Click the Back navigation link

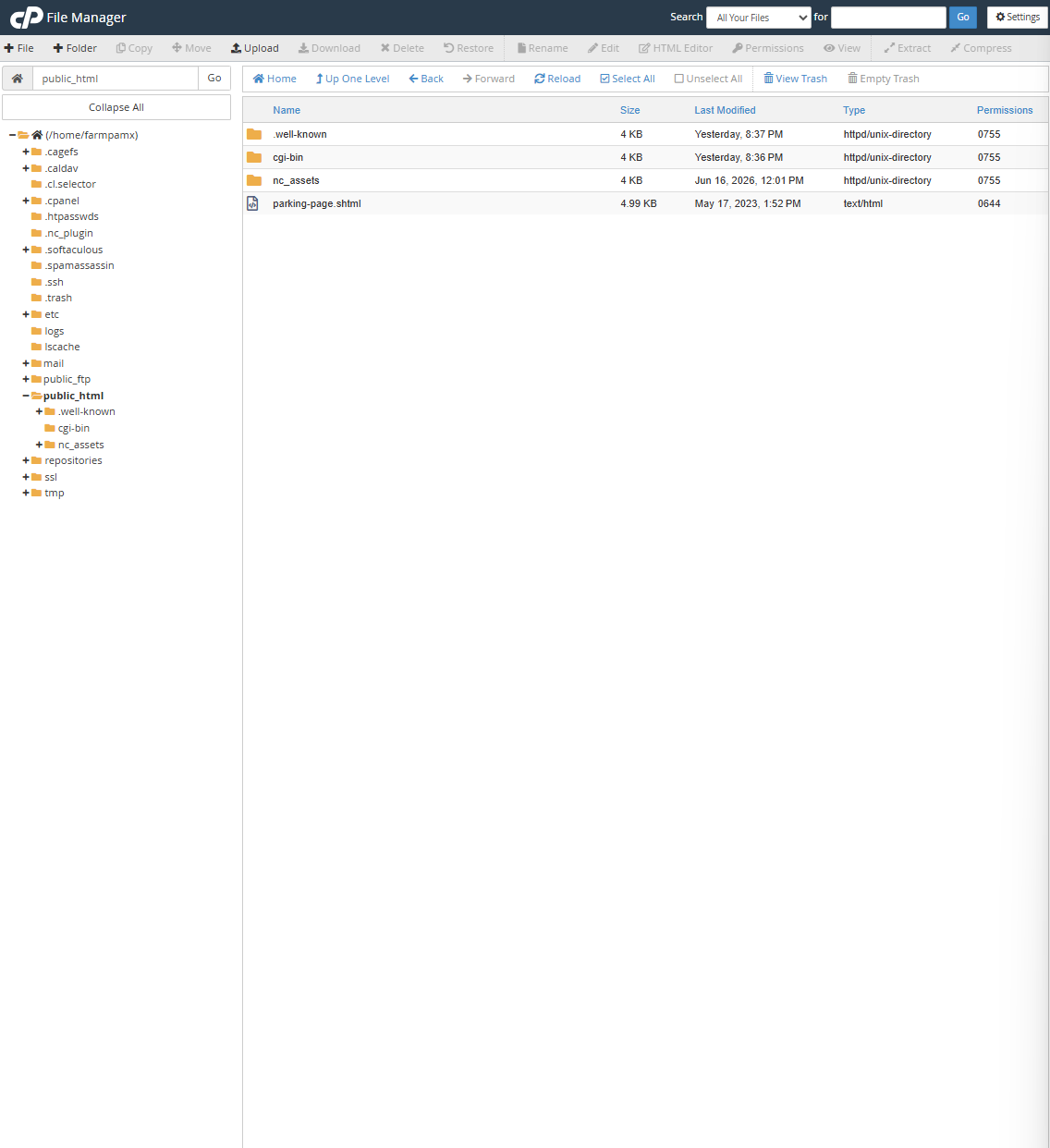(x=426, y=79)
